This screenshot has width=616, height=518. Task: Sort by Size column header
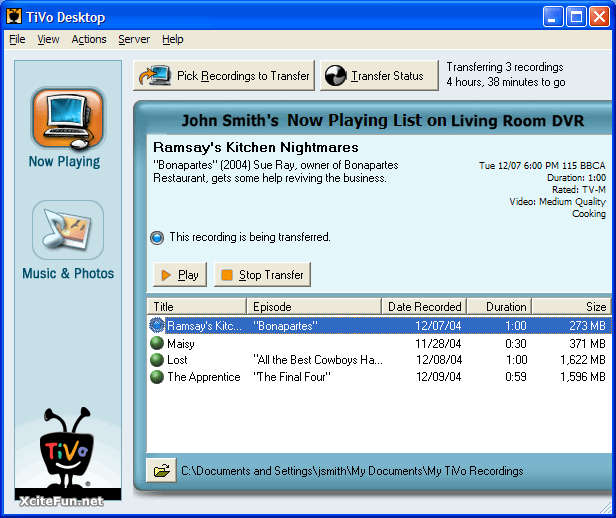coord(571,306)
